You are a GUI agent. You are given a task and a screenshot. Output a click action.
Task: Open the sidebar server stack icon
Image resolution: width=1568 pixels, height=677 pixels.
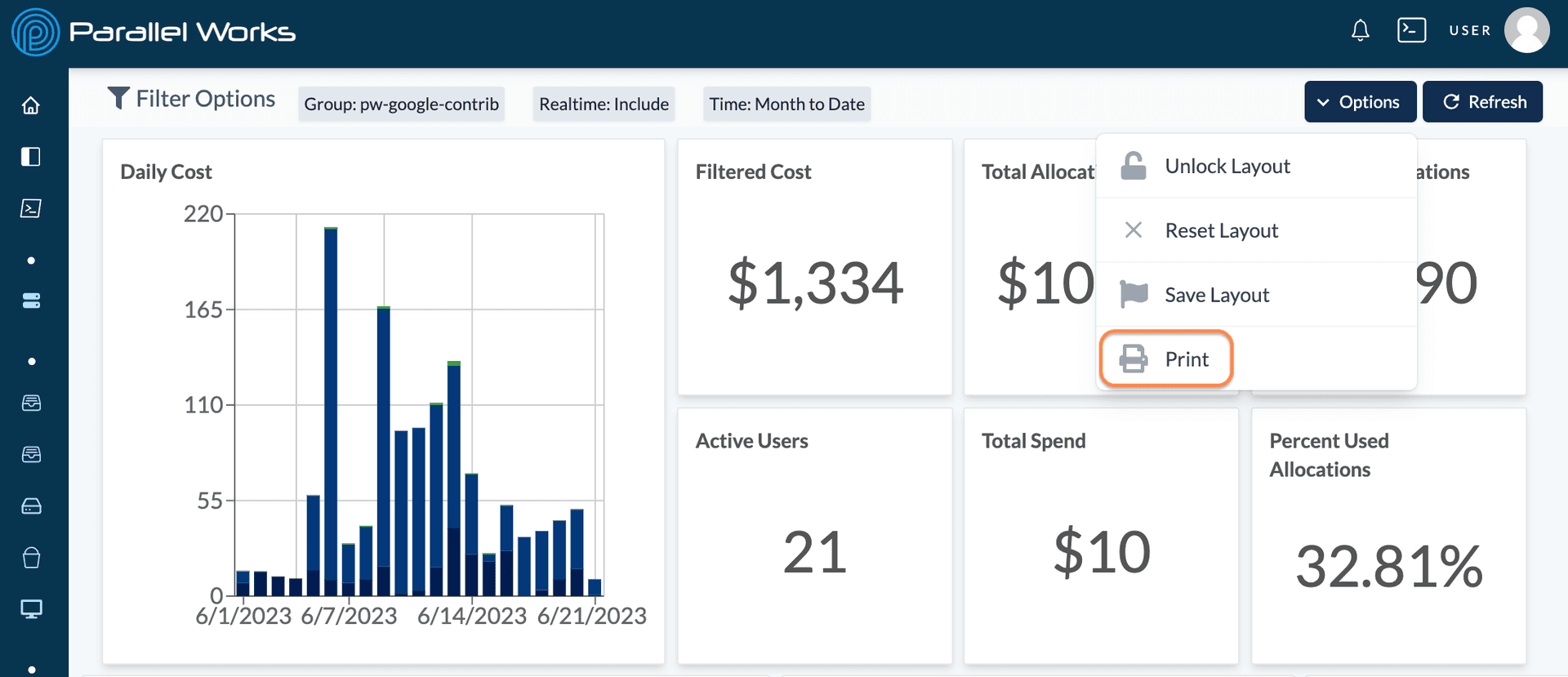31,301
